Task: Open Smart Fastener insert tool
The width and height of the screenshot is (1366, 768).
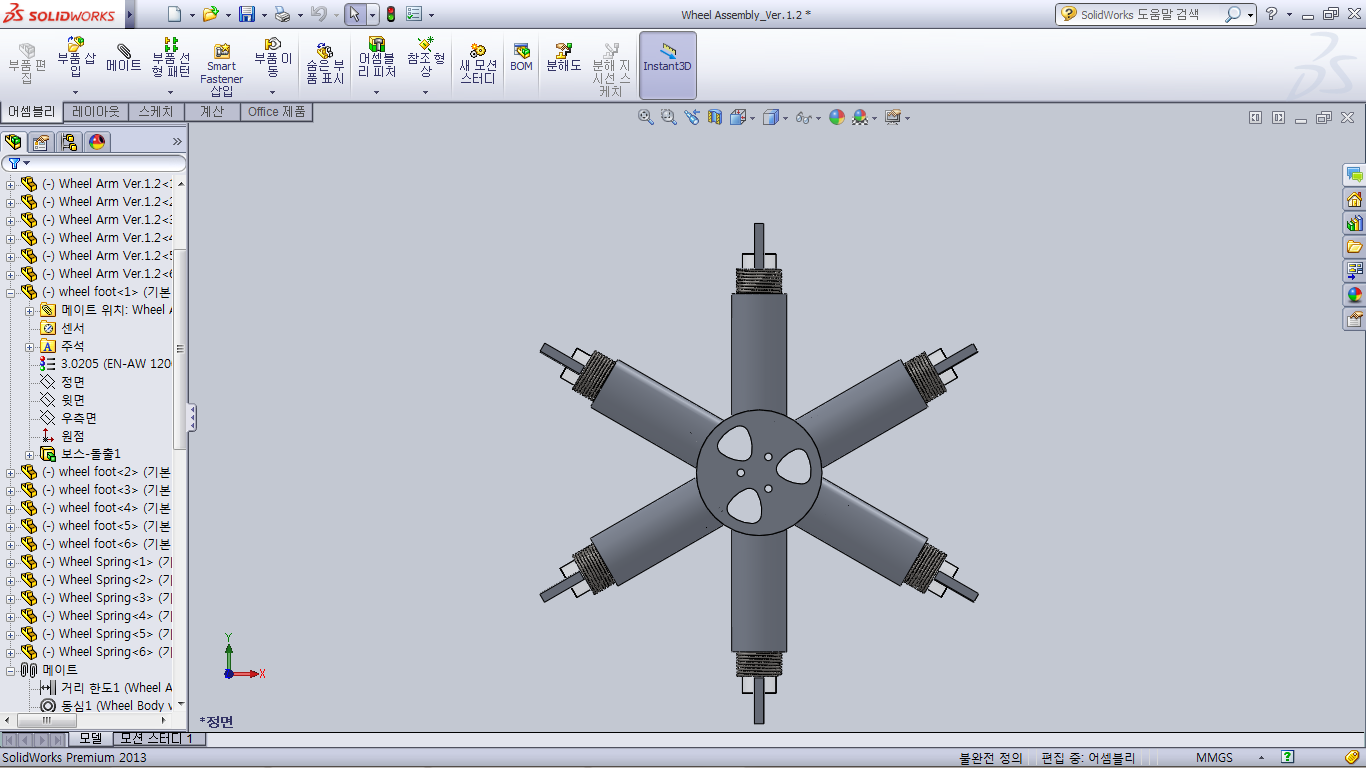Action: point(221,66)
